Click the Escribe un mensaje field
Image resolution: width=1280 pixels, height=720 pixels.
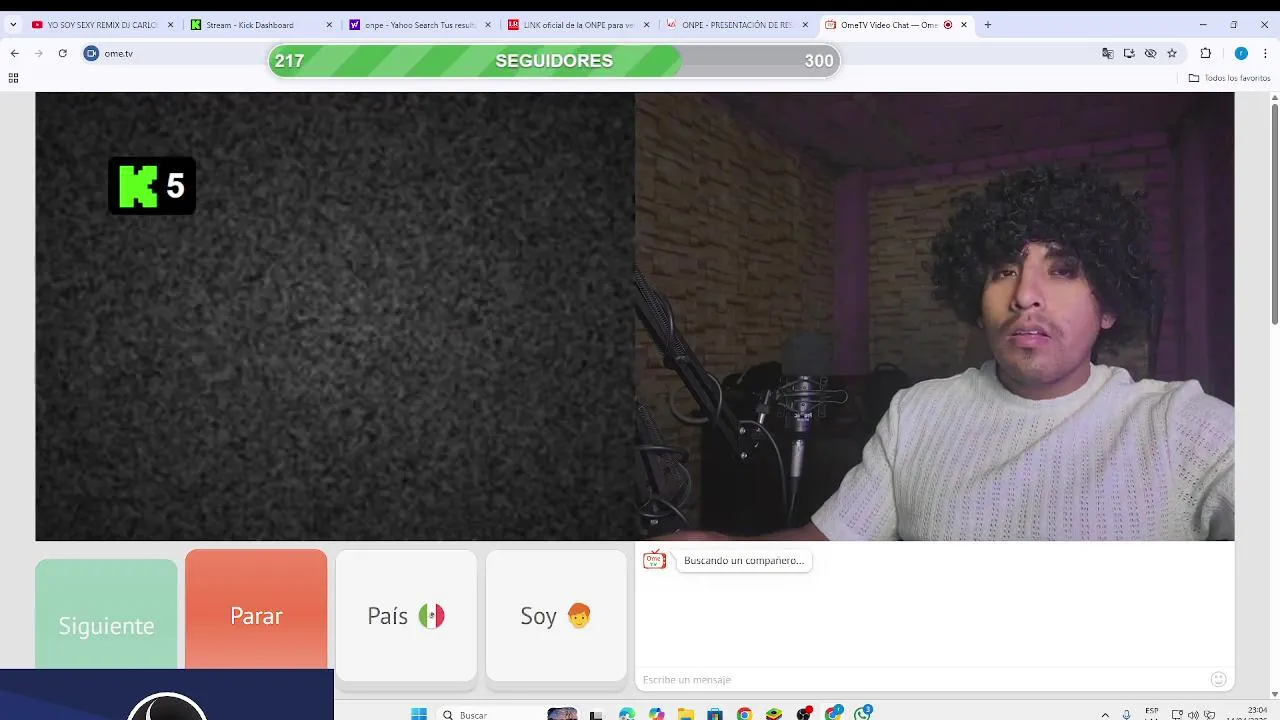coord(920,680)
